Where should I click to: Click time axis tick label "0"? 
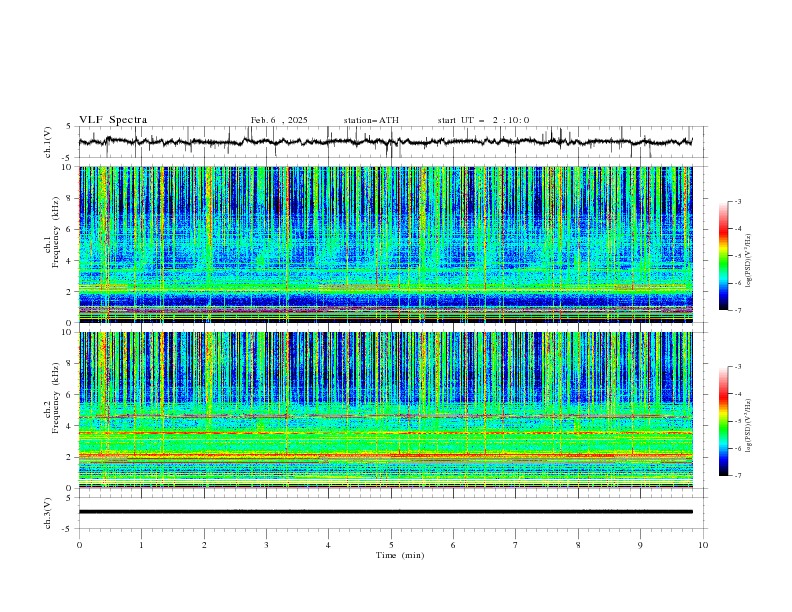point(79,545)
